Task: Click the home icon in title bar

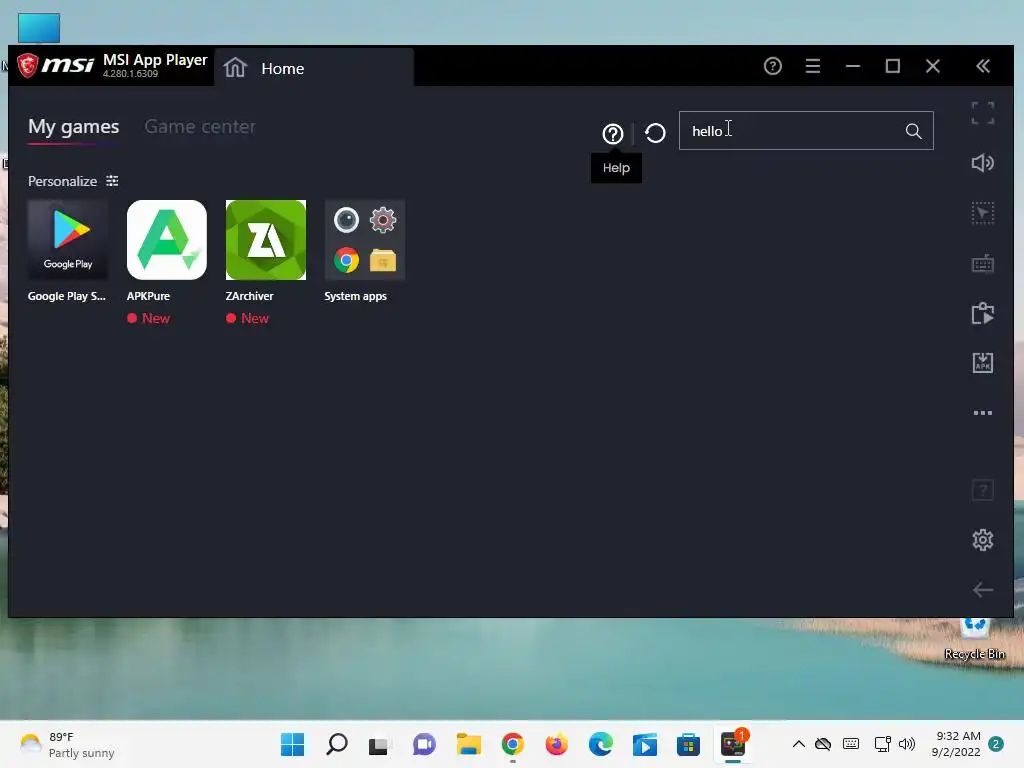Action: click(235, 67)
